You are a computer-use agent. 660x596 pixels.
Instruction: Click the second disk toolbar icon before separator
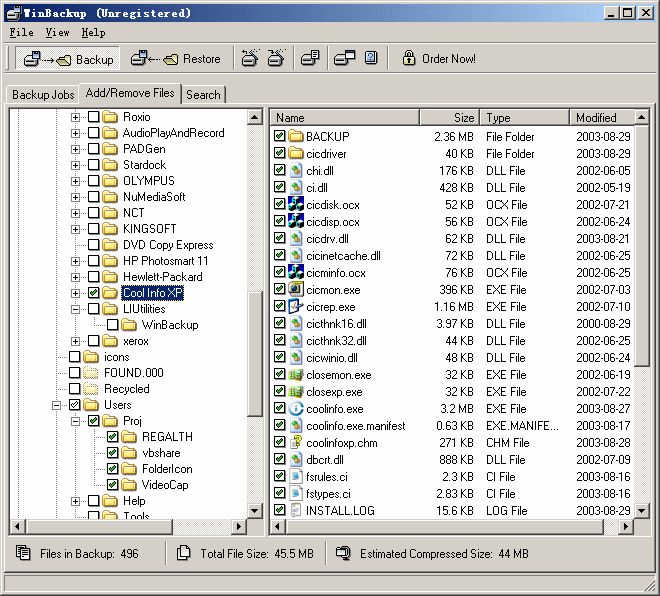tap(276, 58)
